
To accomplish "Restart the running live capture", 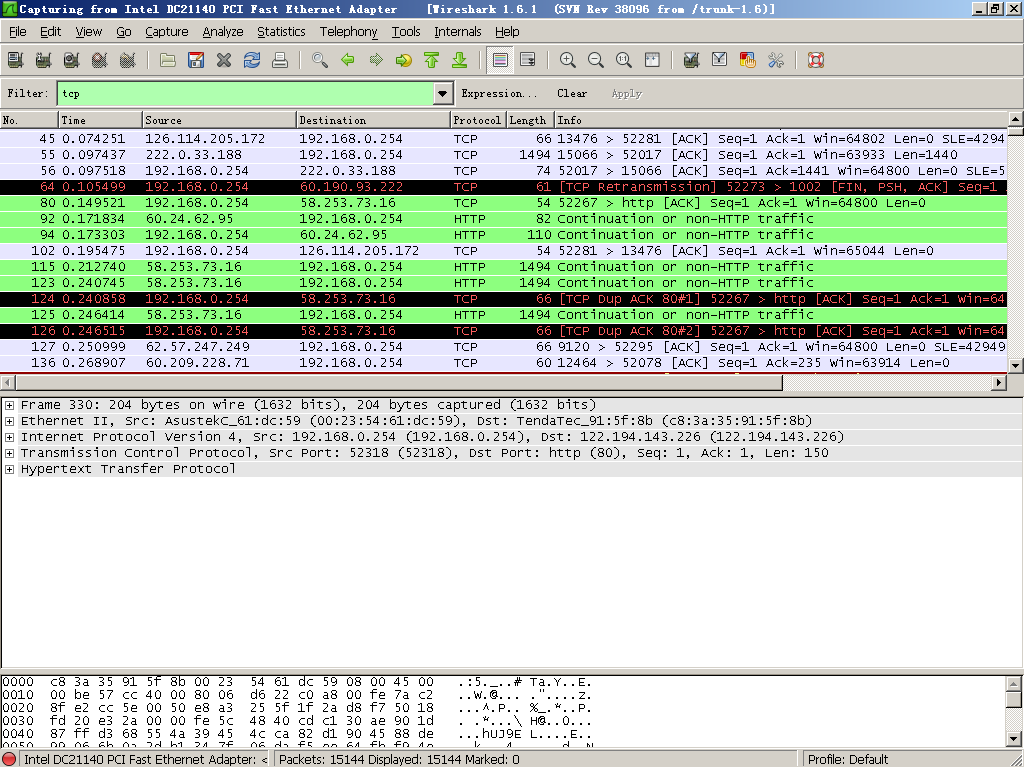I will point(127,60).
